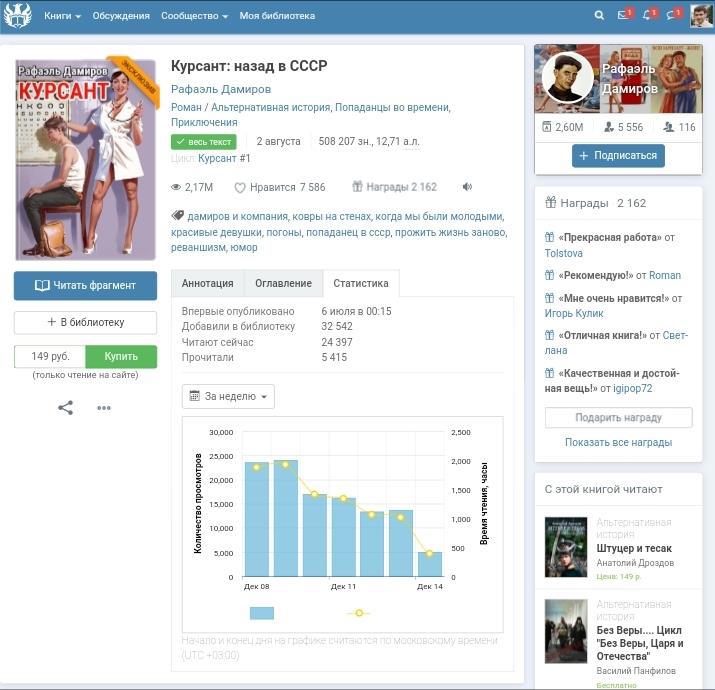Click the share icon under Buy button
The width and height of the screenshot is (715, 690).
(65, 408)
